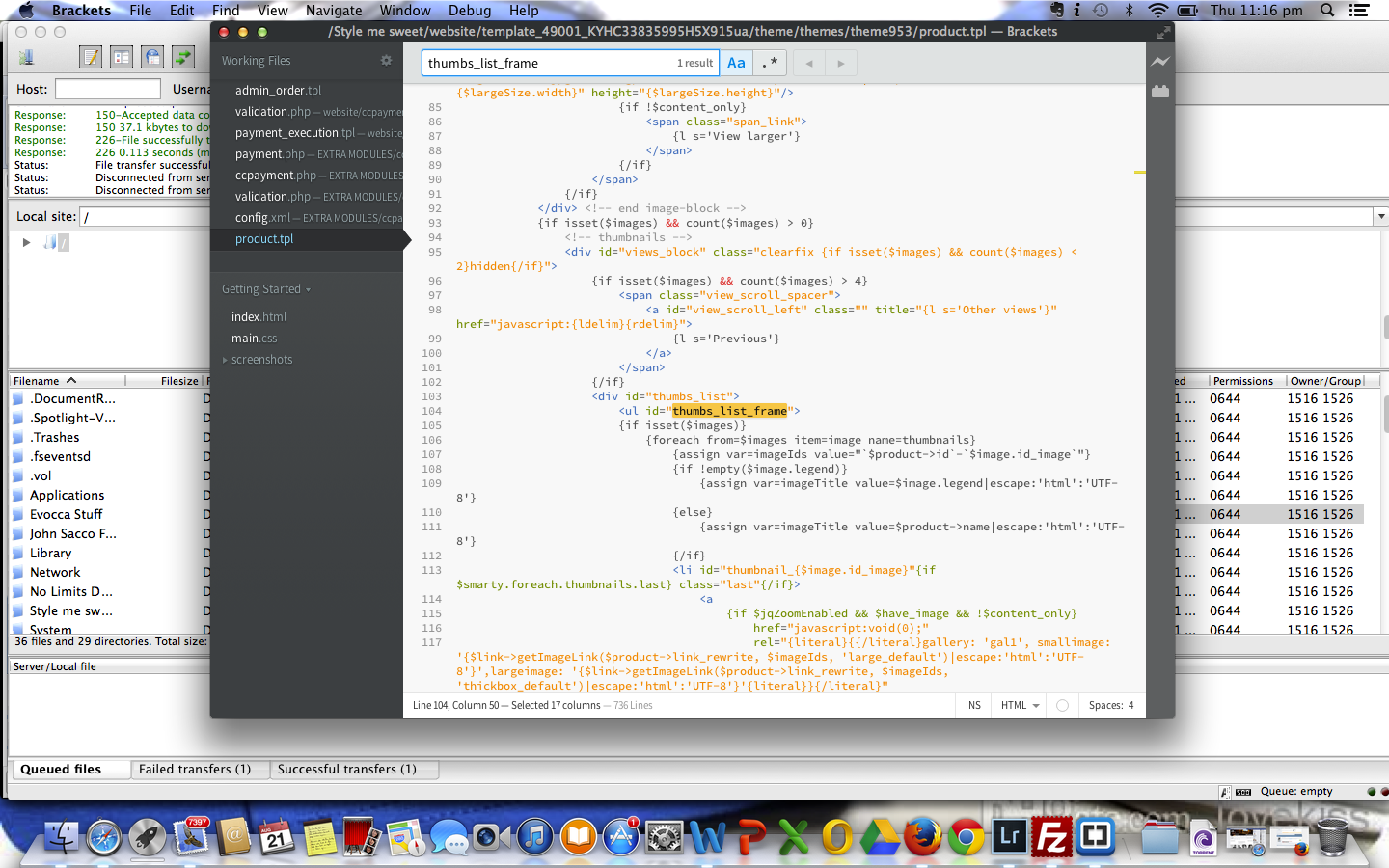The width and height of the screenshot is (1389, 868).
Task: Open FileZilla Site Manager icon
Action: click(26, 58)
